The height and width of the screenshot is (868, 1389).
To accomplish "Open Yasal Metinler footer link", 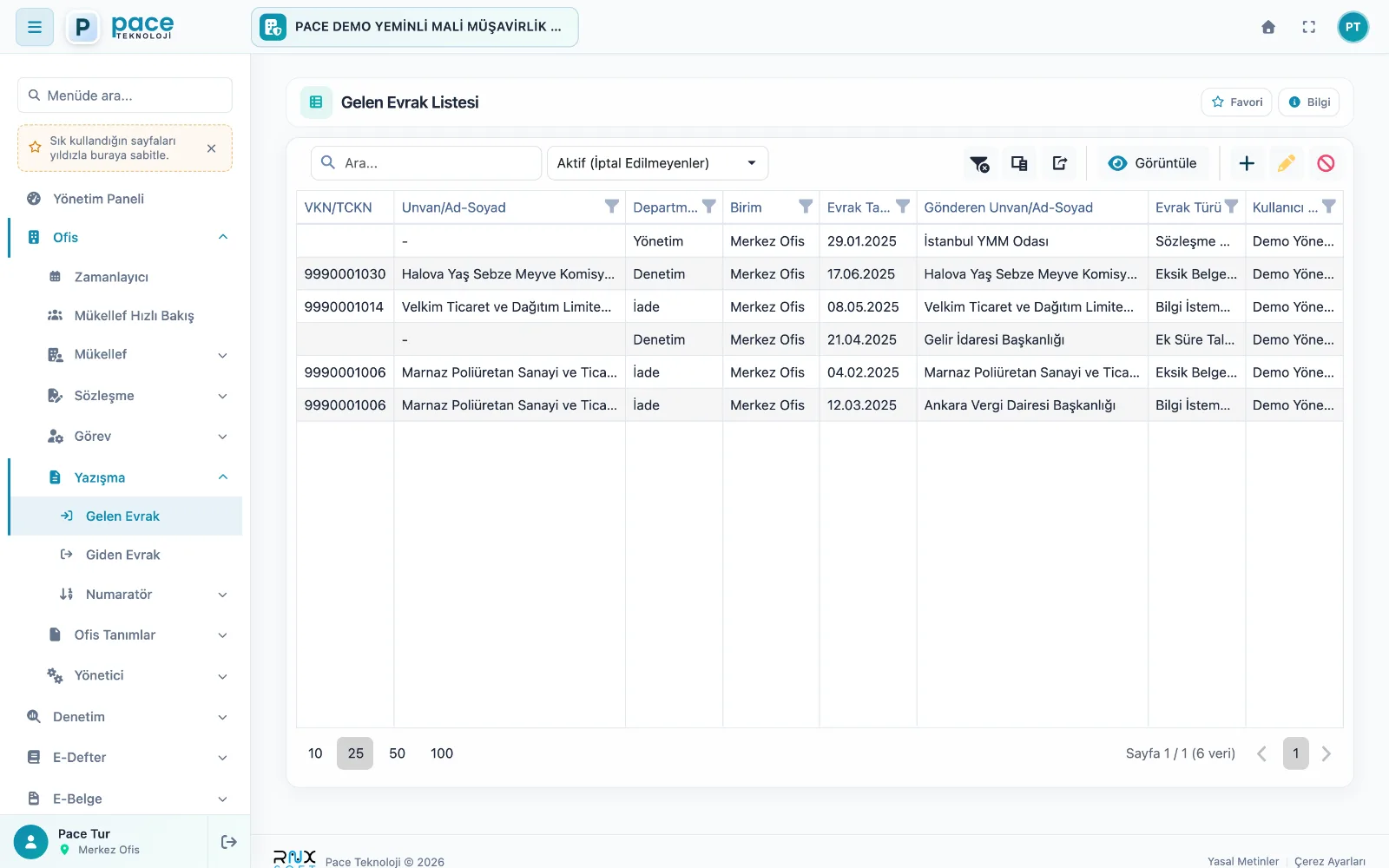I will coord(1243,861).
